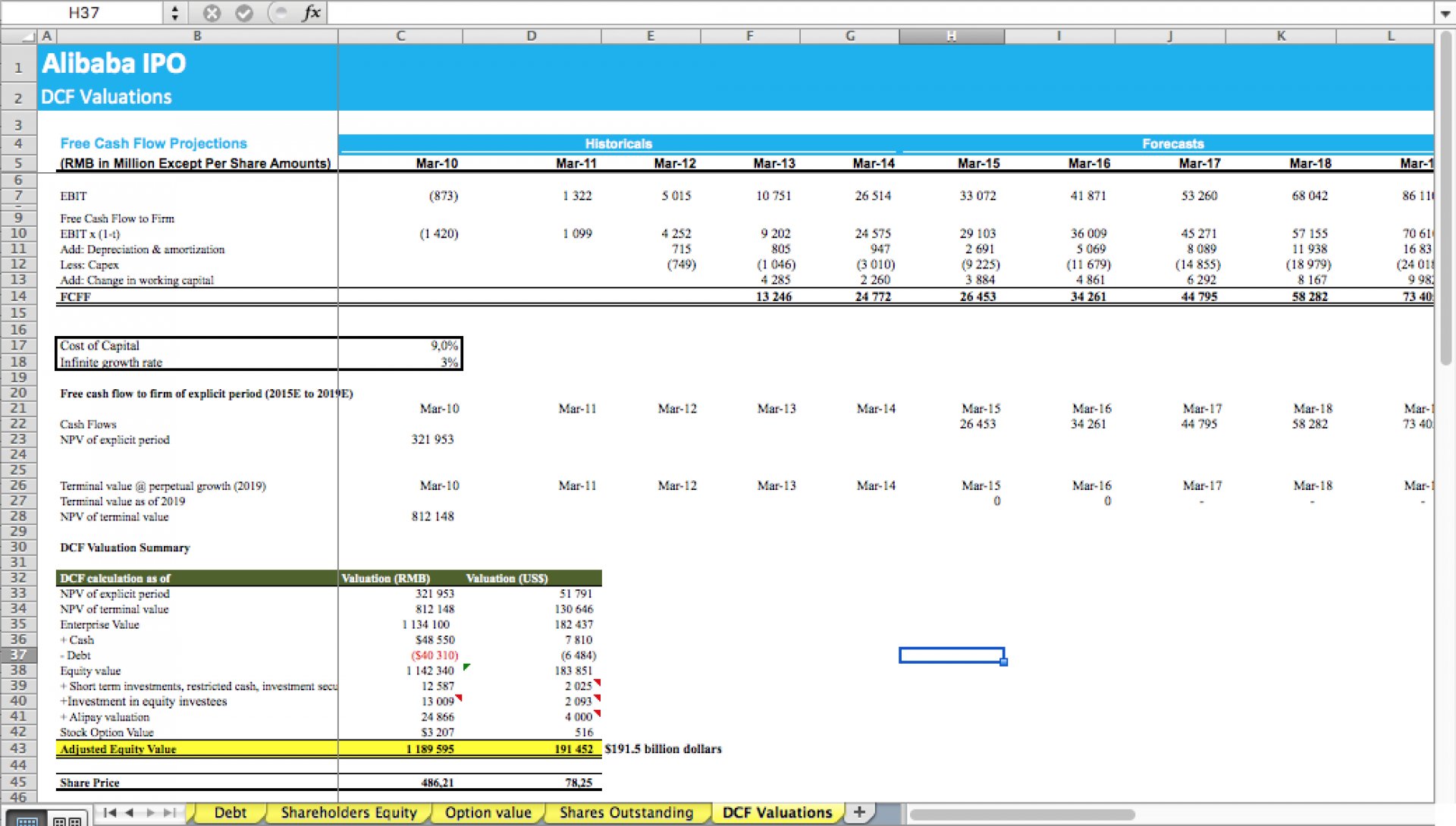Click the confirm entry checkmark icon
The width and height of the screenshot is (1456, 826).
click(x=244, y=13)
